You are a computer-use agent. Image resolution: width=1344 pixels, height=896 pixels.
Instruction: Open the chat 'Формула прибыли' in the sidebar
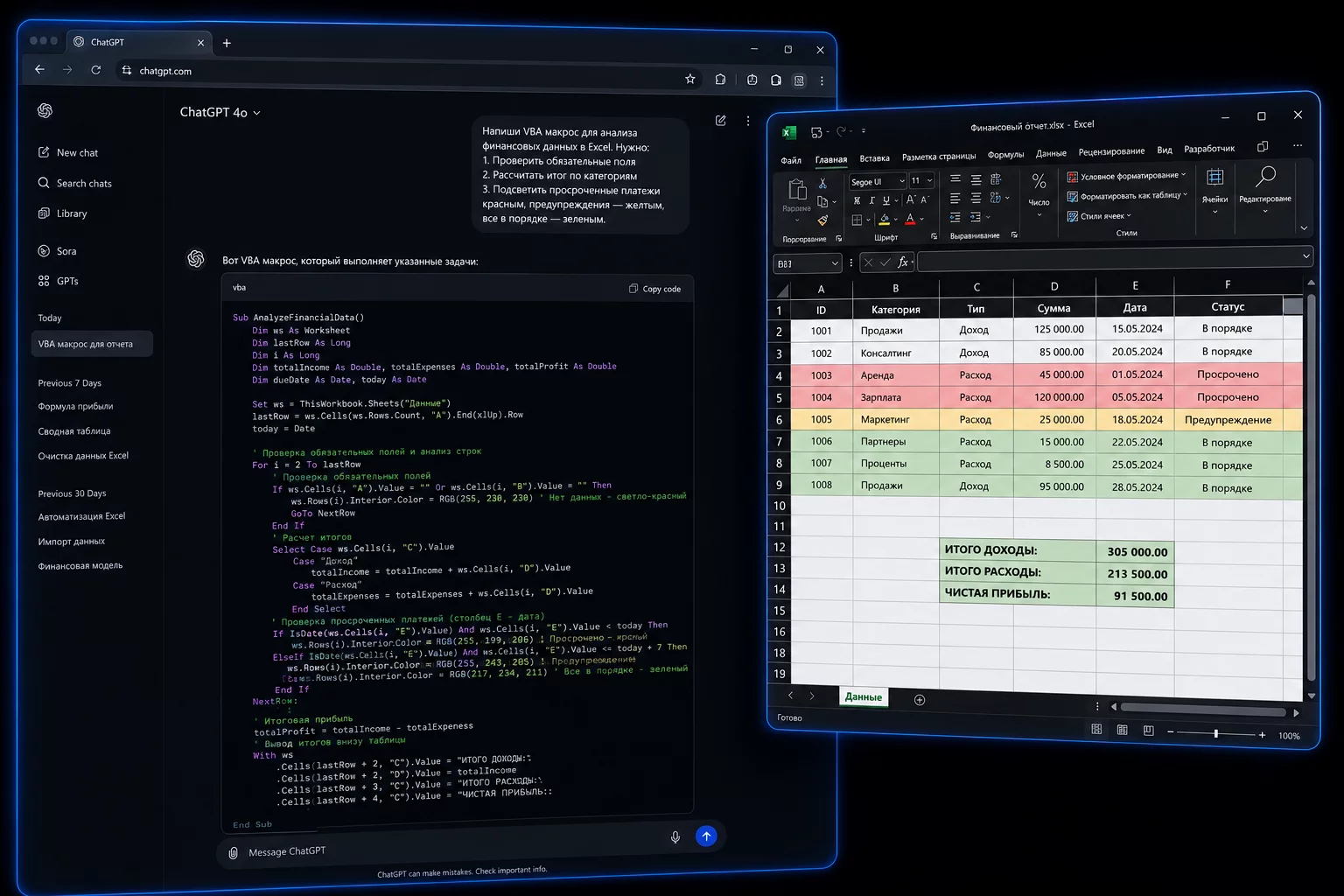(75, 407)
